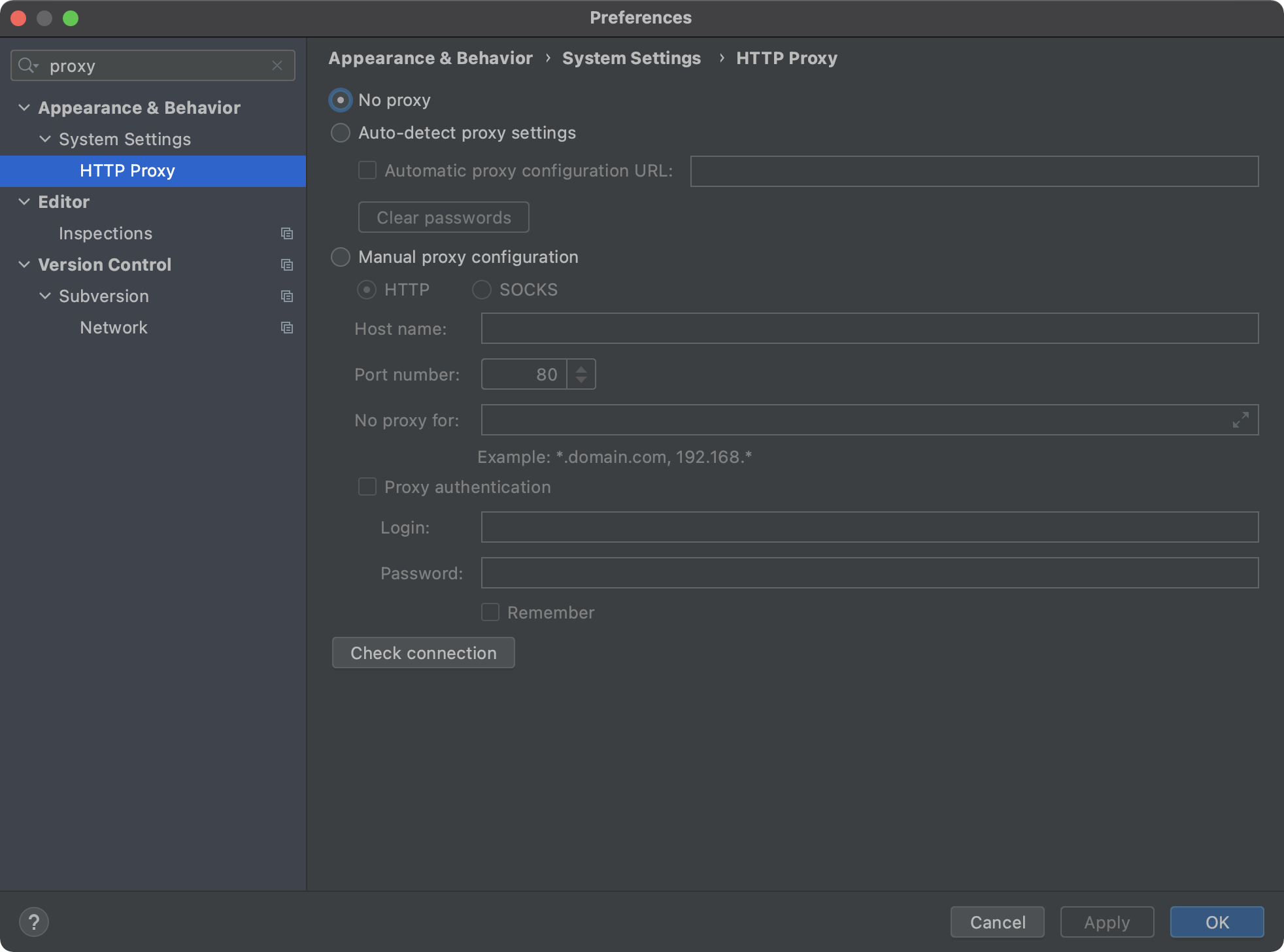This screenshot has width=1284, height=952.
Task: Collapse the Editor tree section
Action: pyautogui.click(x=24, y=202)
